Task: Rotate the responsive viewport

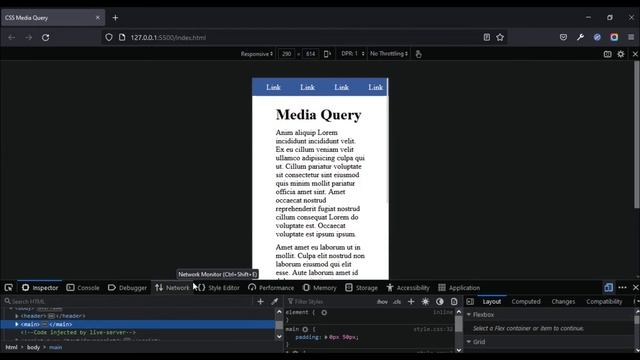Action: click(327, 54)
